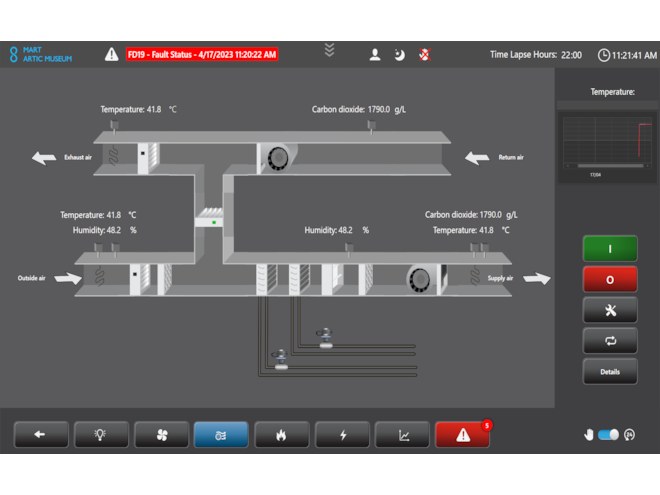The height and width of the screenshot is (495, 660).
Task: Click the FD19 Fault Status banner
Action: click(202, 54)
